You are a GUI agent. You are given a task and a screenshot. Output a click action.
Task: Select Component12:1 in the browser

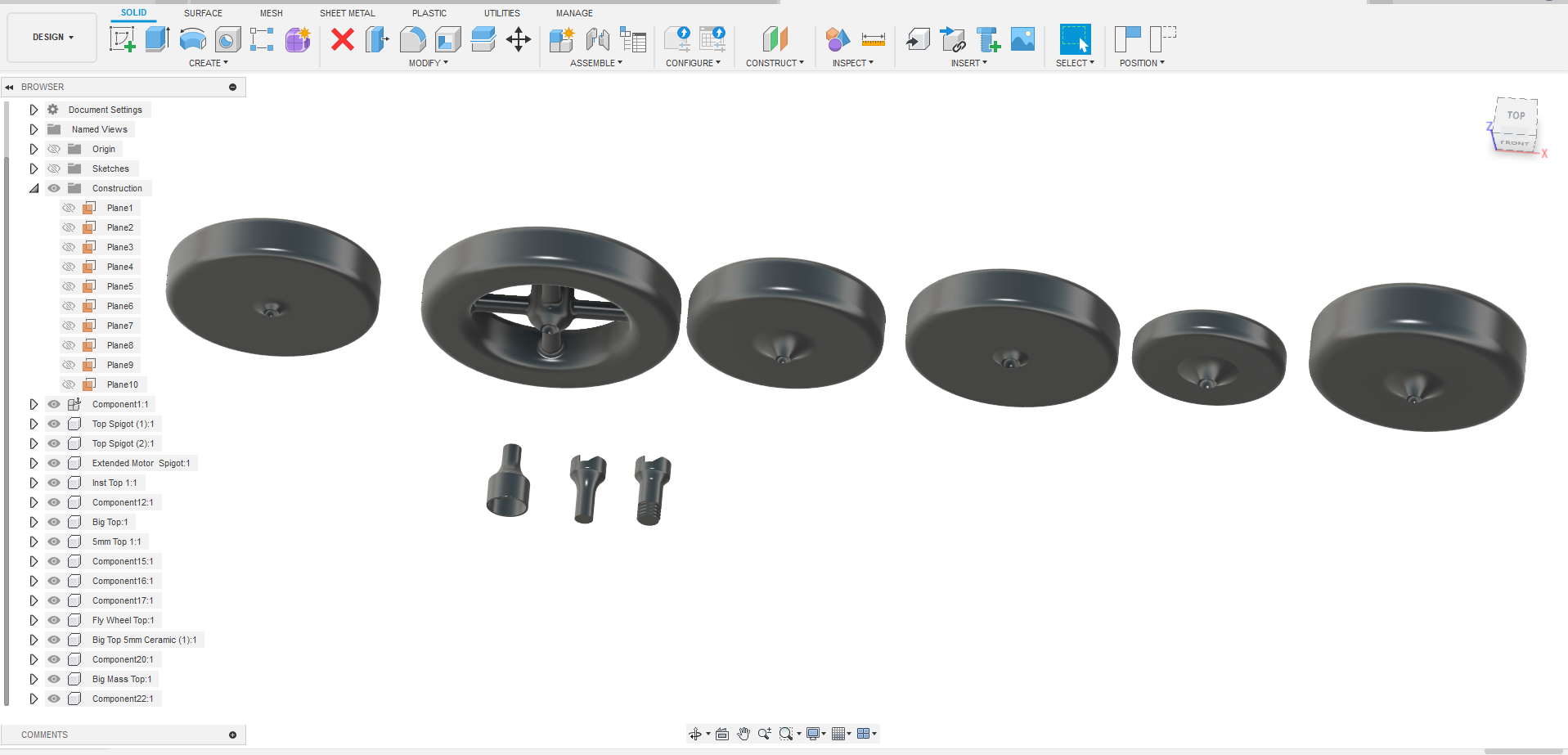pos(123,502)
